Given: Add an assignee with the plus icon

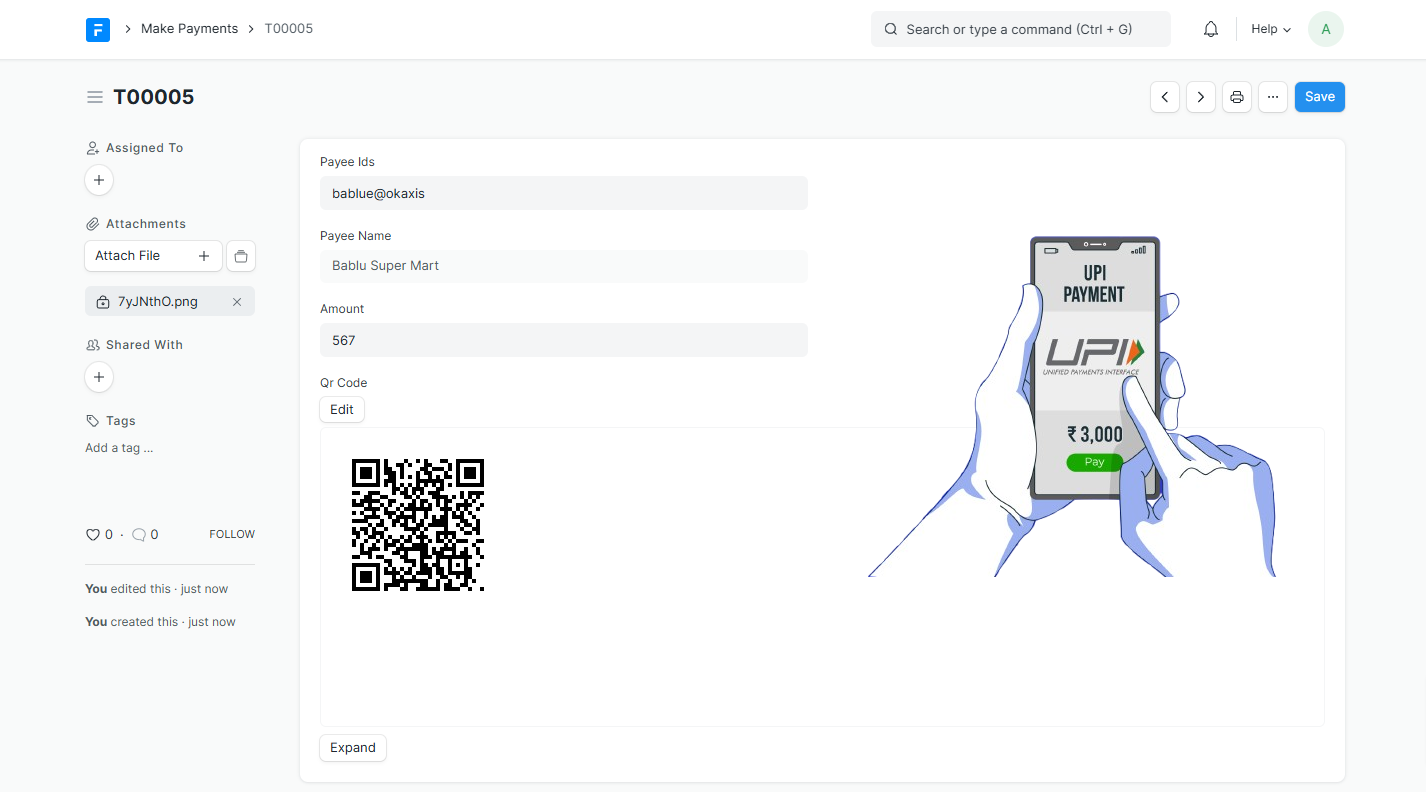Looking at the screenshot, I should point(98,180).
